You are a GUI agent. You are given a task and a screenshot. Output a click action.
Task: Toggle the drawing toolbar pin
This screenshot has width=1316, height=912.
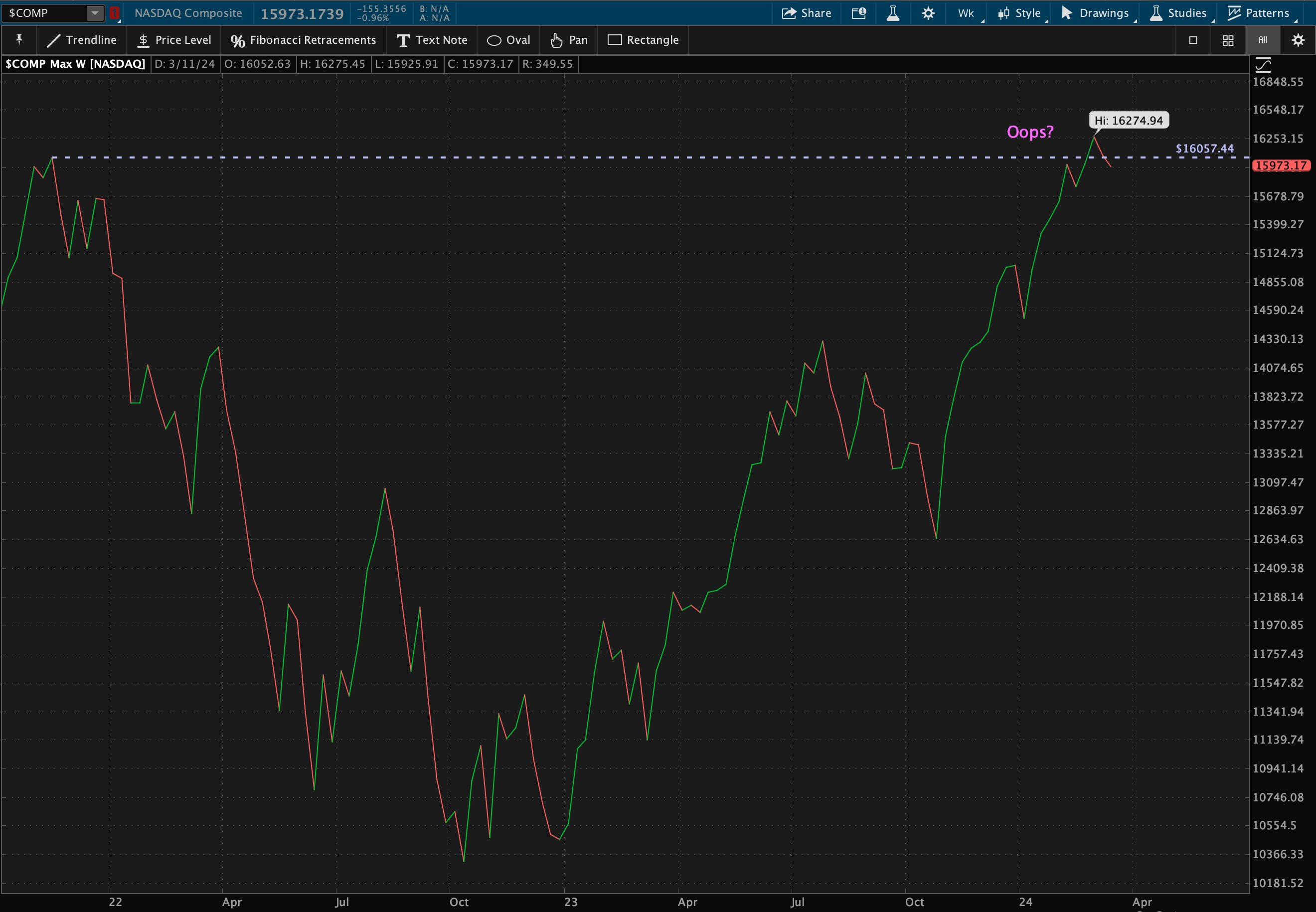tap(19, 40)
